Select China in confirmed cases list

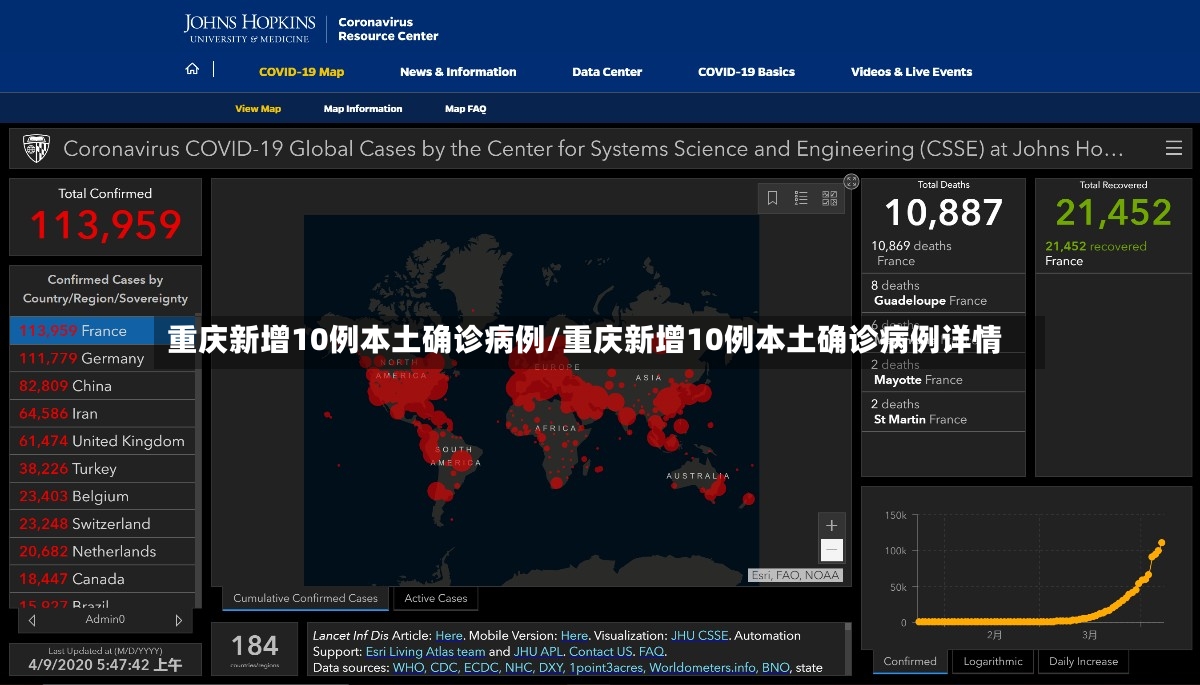pyautogui.click(x=102, y=386)
